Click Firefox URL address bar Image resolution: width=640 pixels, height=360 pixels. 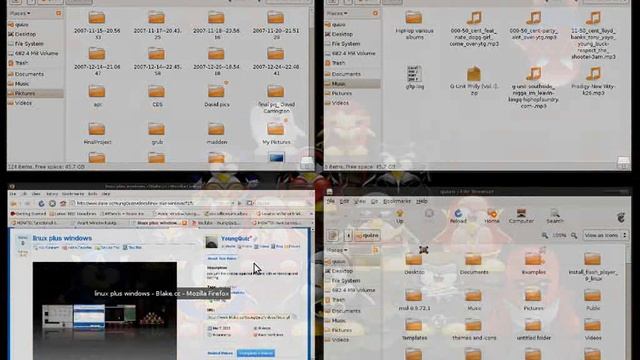point(152,203)
